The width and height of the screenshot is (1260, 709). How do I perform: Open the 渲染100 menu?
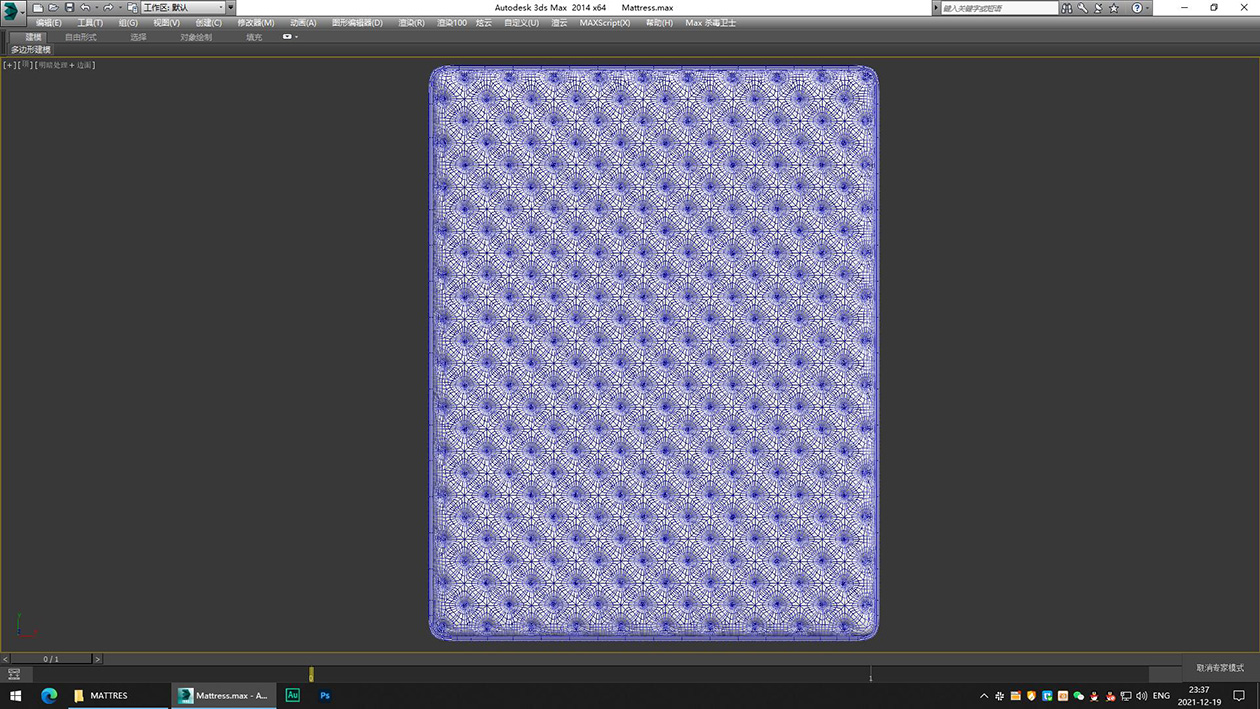(x=452, y=23)
